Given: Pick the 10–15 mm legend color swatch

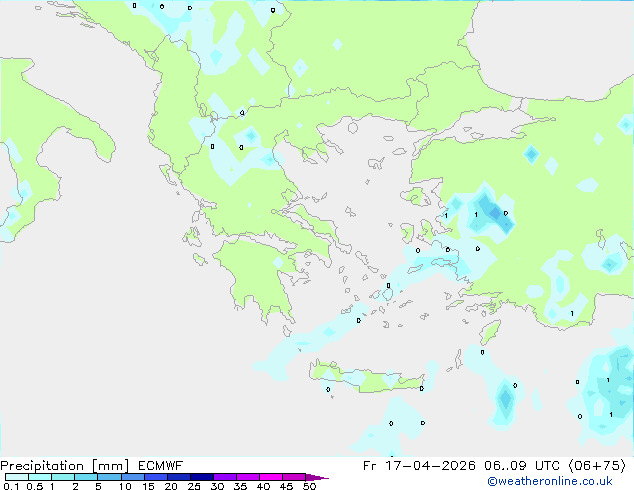Looking at the screenshot, I should point(133,477).
